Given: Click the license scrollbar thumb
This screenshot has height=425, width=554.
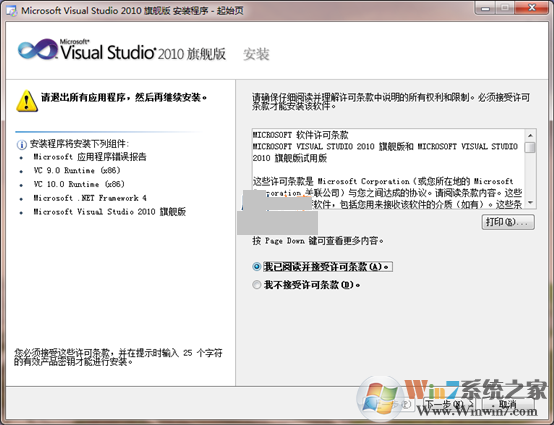Looking at the screenshot, I should pyautogui.click(x=530, y=147).
